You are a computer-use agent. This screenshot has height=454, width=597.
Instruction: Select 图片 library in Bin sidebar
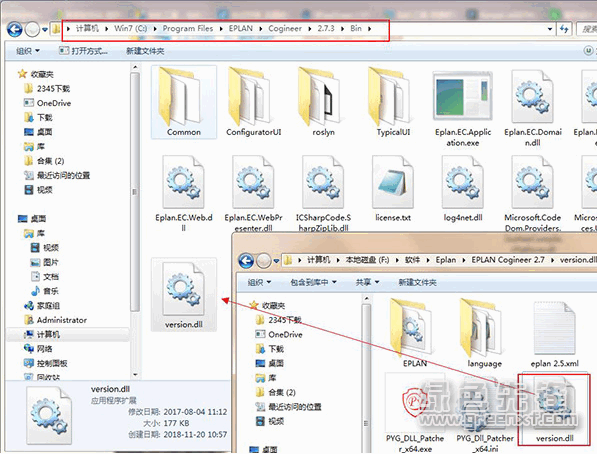(45, 262)
